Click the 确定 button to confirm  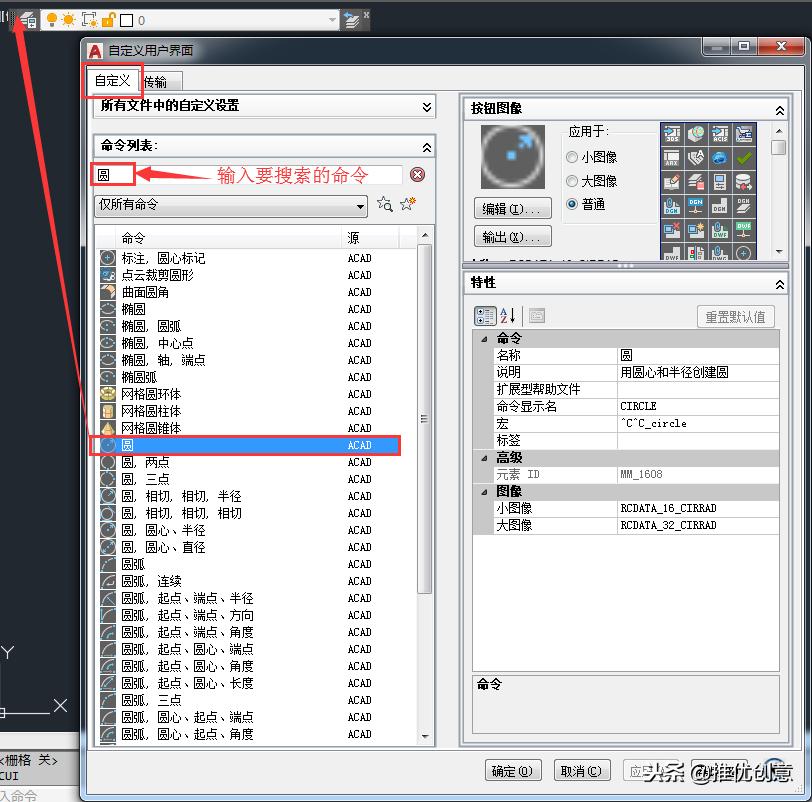pyautogui.click(x=513, y=771)
